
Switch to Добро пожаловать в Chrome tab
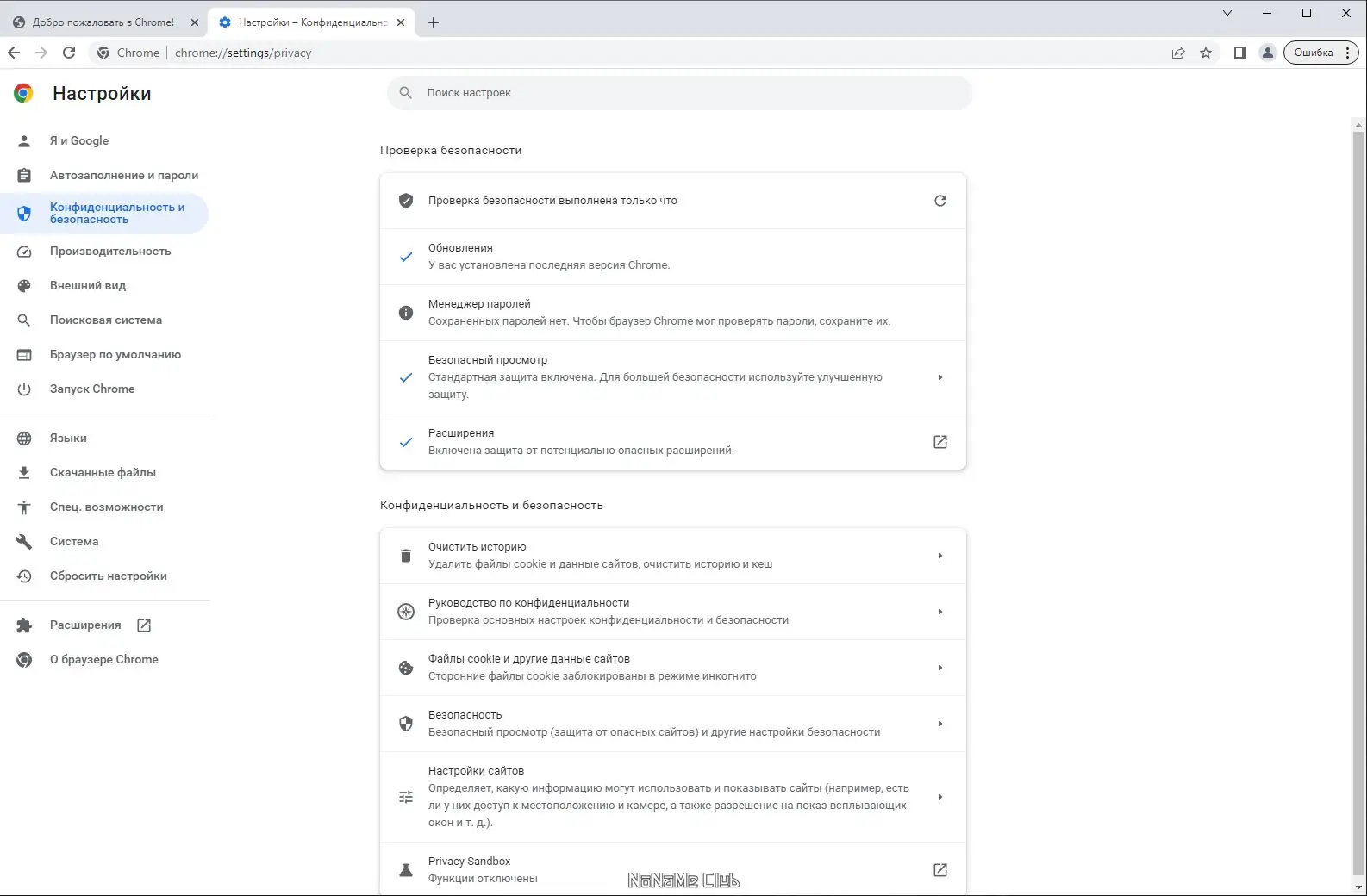click(102, 22)
